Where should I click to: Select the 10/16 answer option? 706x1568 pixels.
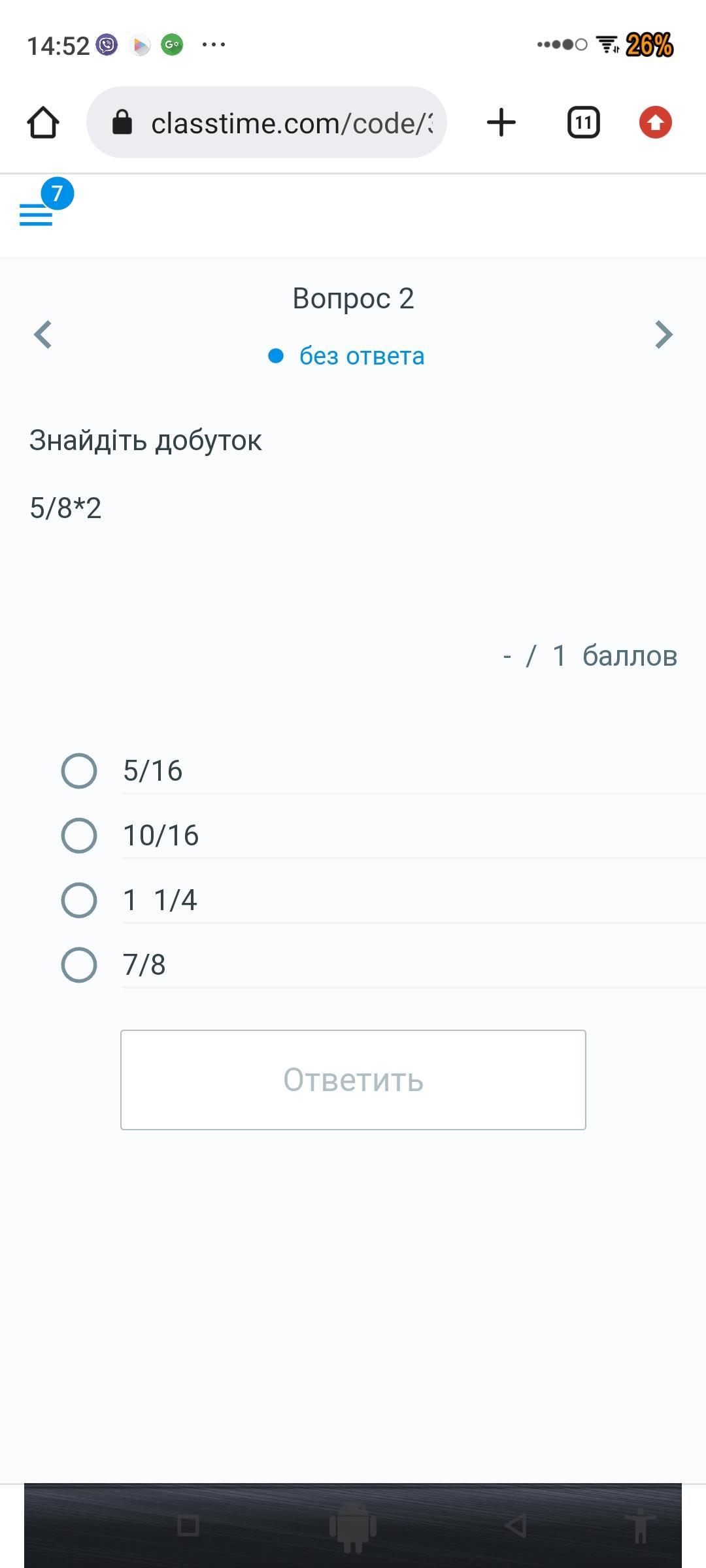(79, 836)
